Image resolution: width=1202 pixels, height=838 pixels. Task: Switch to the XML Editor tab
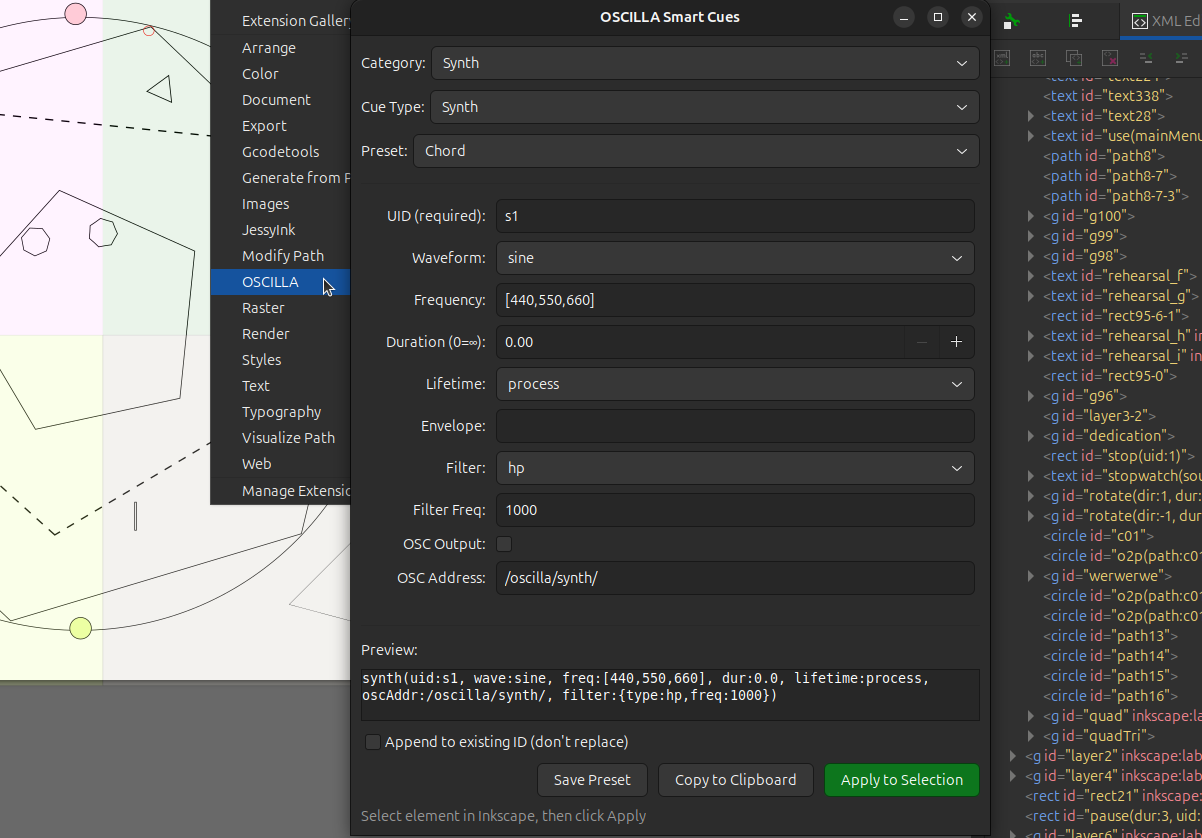(x=1150, y=19)
